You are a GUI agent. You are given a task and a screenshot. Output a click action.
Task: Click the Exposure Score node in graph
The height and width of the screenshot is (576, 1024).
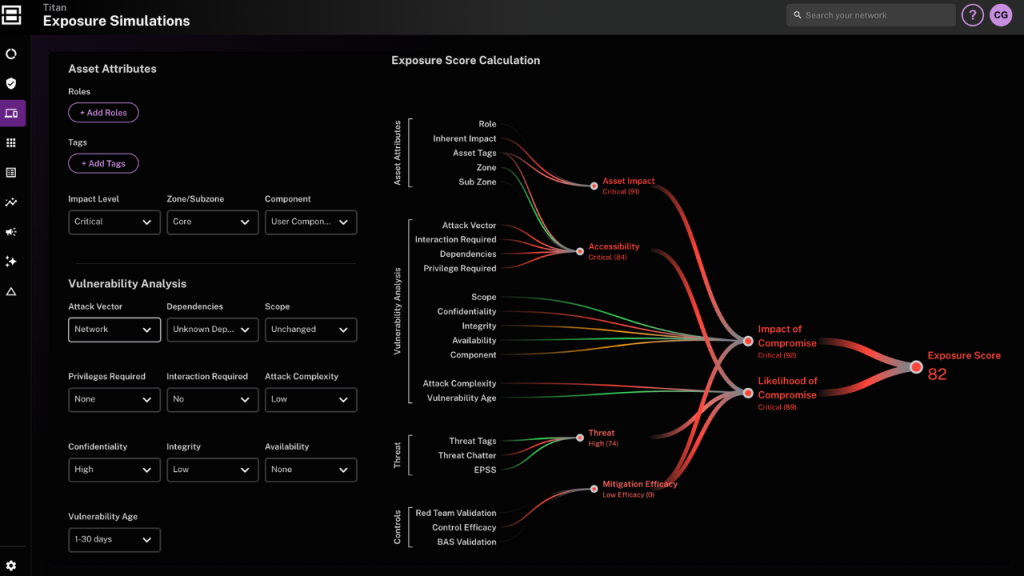(x=916, y=367)
